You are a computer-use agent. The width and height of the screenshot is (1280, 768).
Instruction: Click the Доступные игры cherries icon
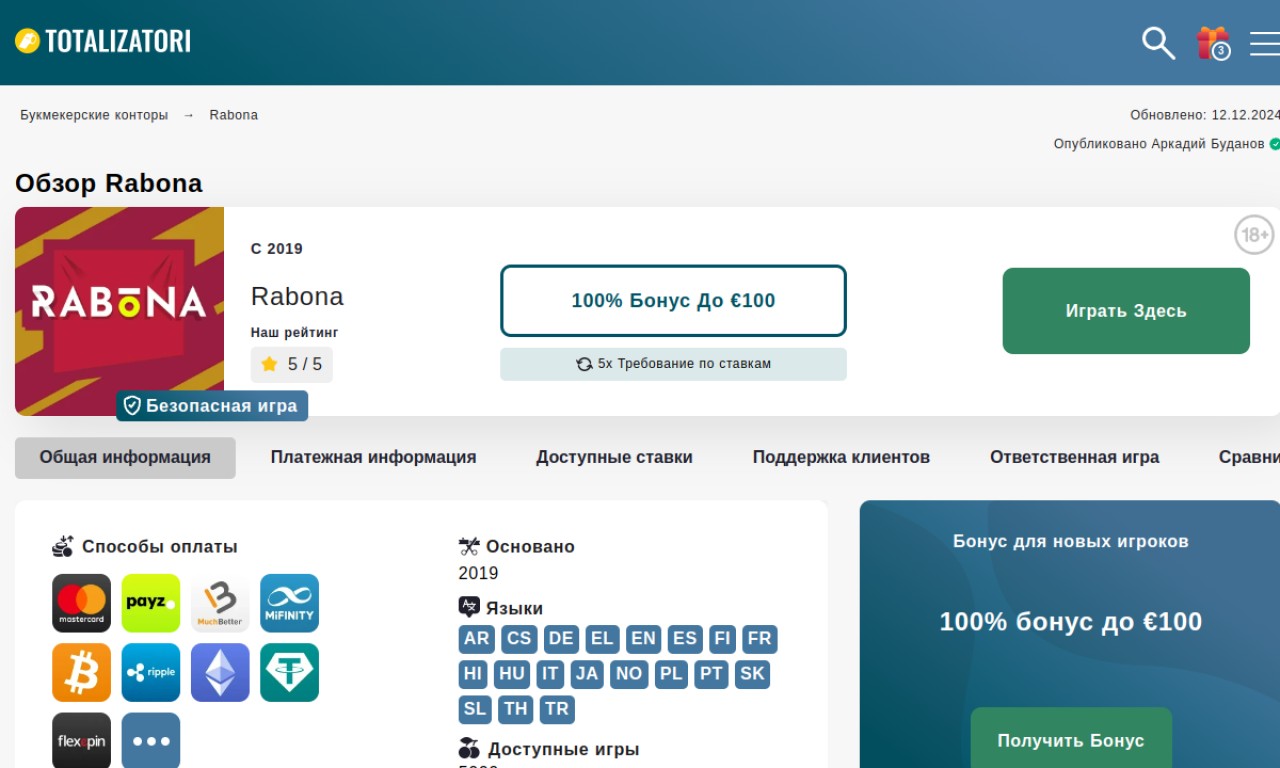pyautogui.click(x=469, y=748)
